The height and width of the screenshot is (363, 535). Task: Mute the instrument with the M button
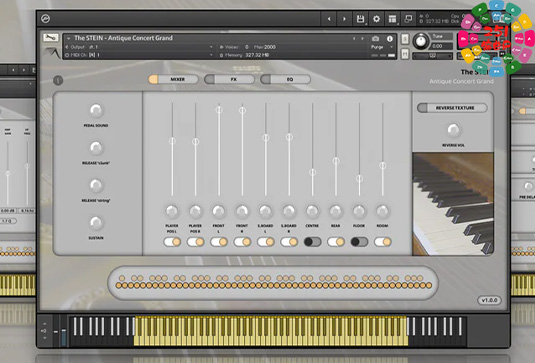[x=405, y=54]
